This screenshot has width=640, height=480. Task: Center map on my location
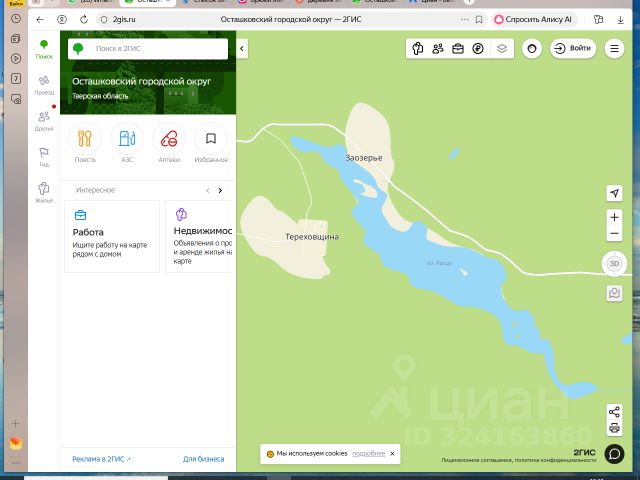(x=614, y=193)
